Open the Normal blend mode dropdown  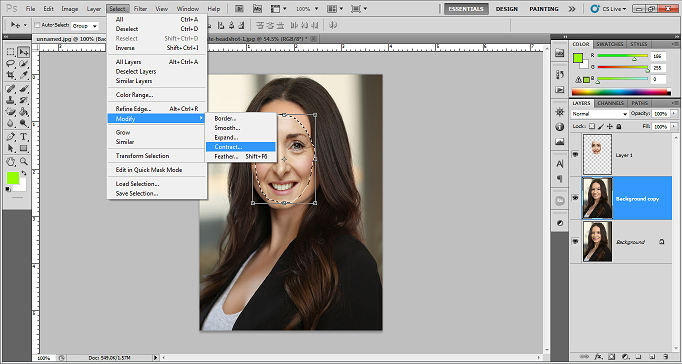599,114
